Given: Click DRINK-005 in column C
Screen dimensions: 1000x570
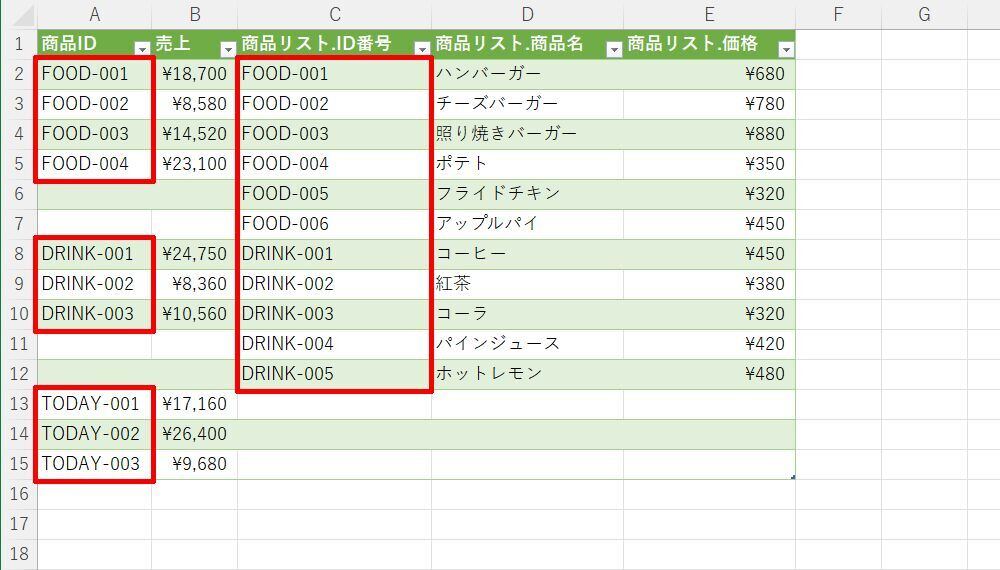Looking at the screenshot, I should coord(334,374).
